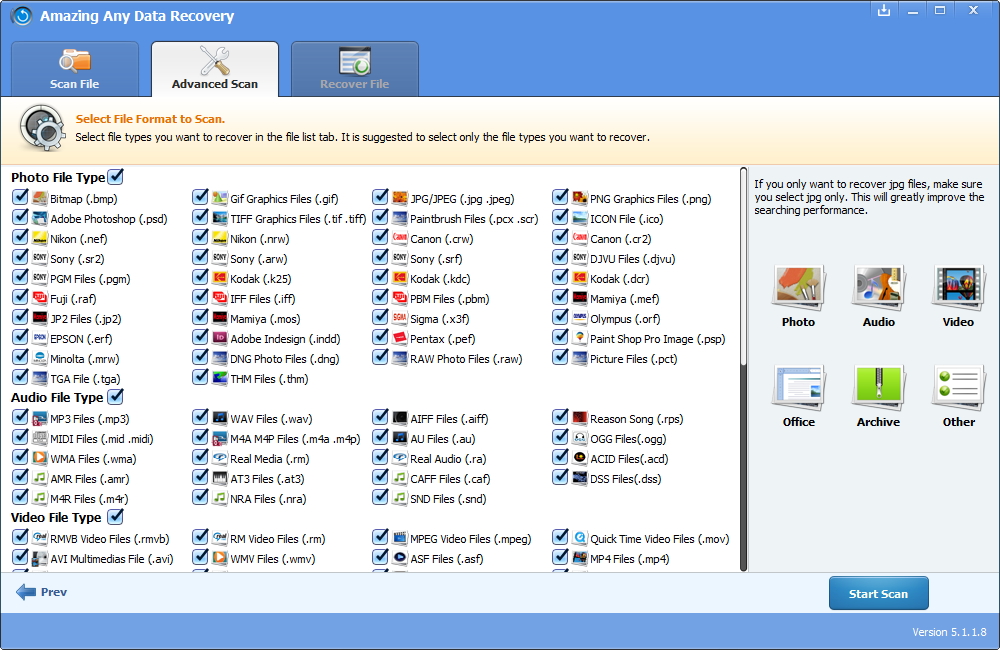Click the Adobe Indesign (.indd) icon
The image size is (1000, 650).
pyautogui.click(x=220, y=338)
